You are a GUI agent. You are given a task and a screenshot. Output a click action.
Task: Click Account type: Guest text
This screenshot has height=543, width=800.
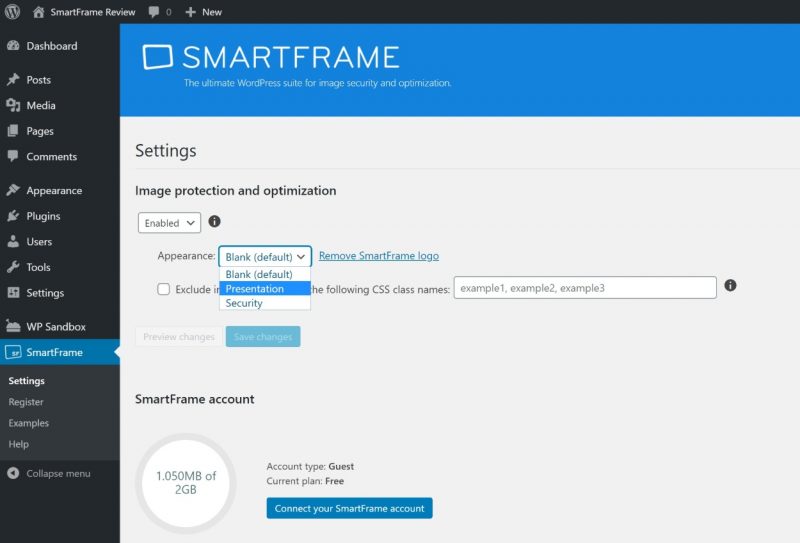[310, 466]
